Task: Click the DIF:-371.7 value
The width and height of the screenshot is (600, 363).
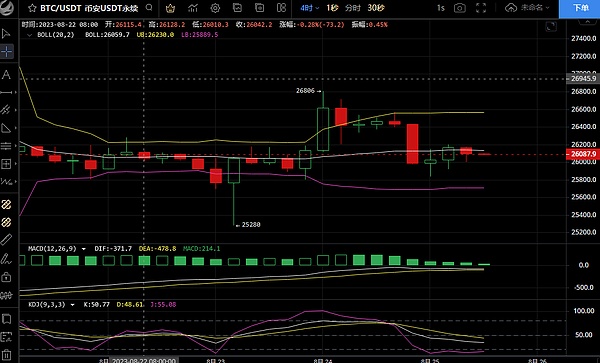Action: [113, 249]
